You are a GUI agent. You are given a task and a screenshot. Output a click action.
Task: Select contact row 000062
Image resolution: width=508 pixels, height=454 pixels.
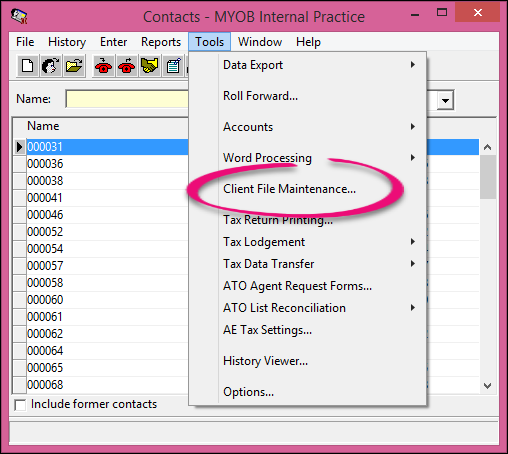pos(107,334)
